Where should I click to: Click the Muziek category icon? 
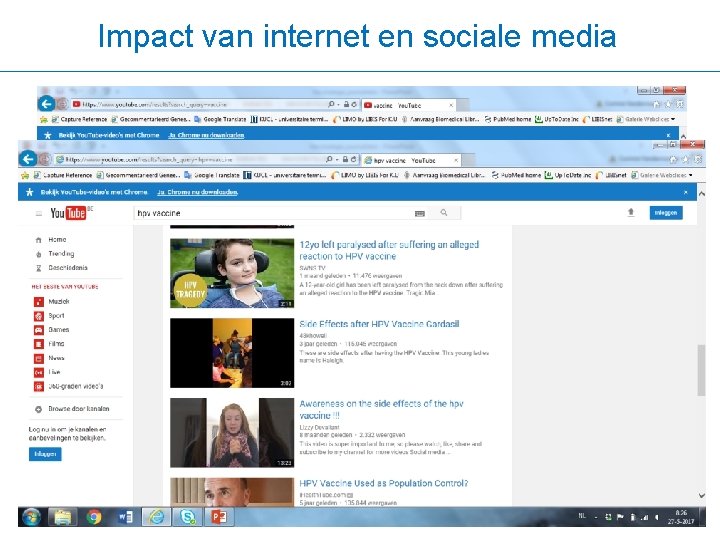coord(39,302)
